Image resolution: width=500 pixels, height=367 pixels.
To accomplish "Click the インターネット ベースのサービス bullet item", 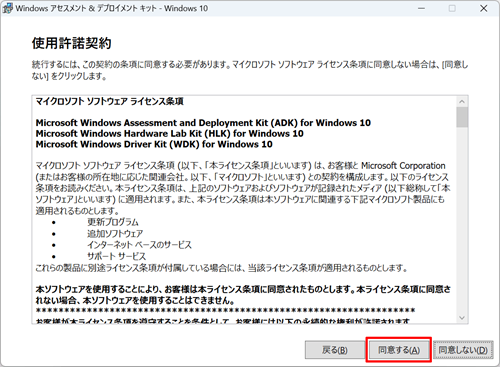I will point(139,245).
